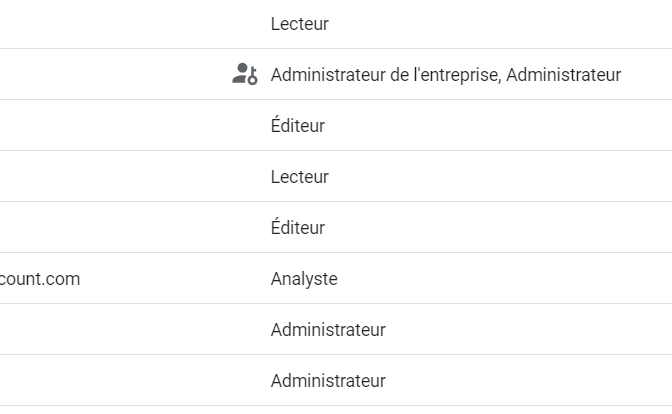Choose the Éditeur role below the enterprise administrator
Viewport: 672px width, 414px height.
coord(298,125)
